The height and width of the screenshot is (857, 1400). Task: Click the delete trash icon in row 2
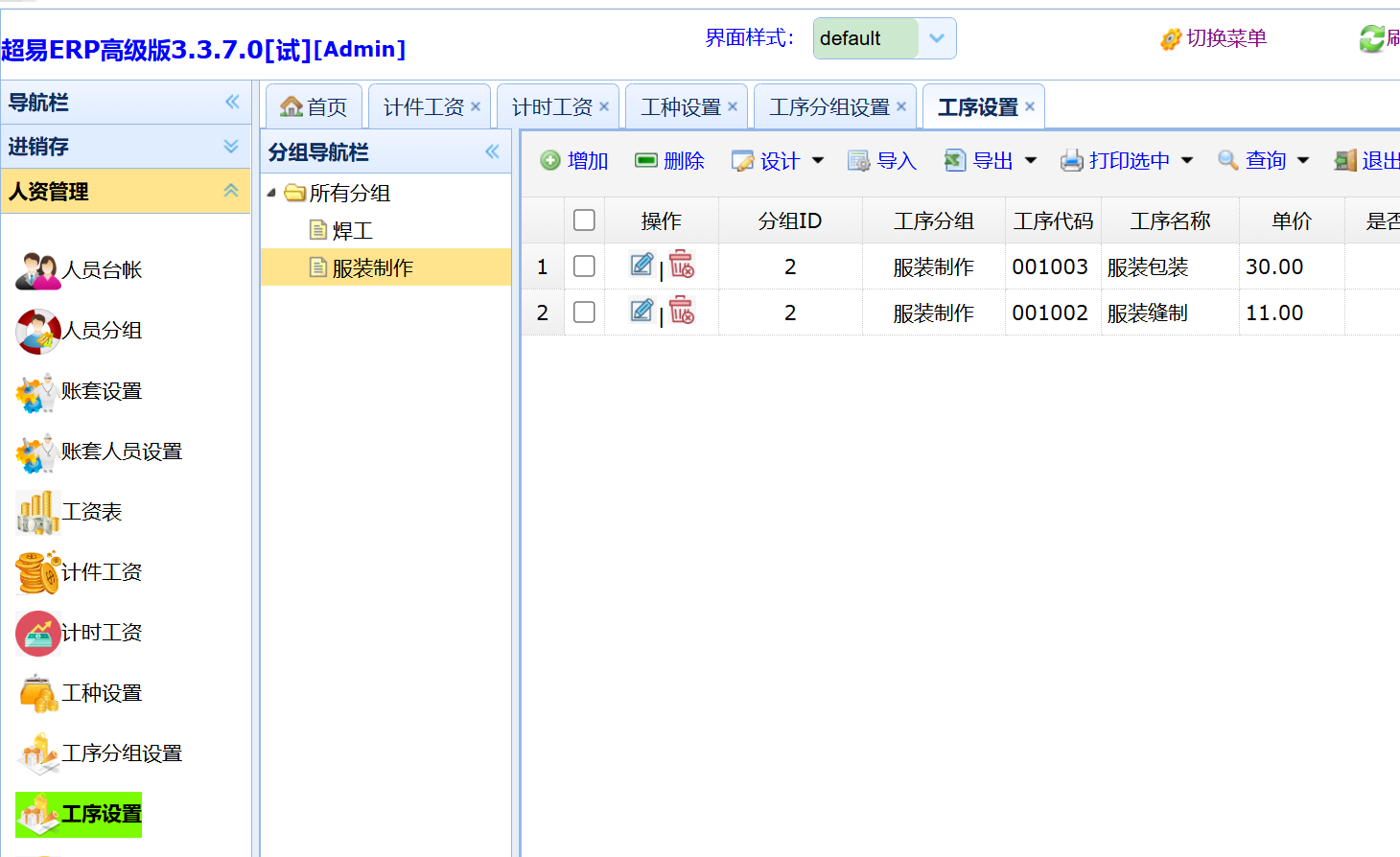(682, 311)
